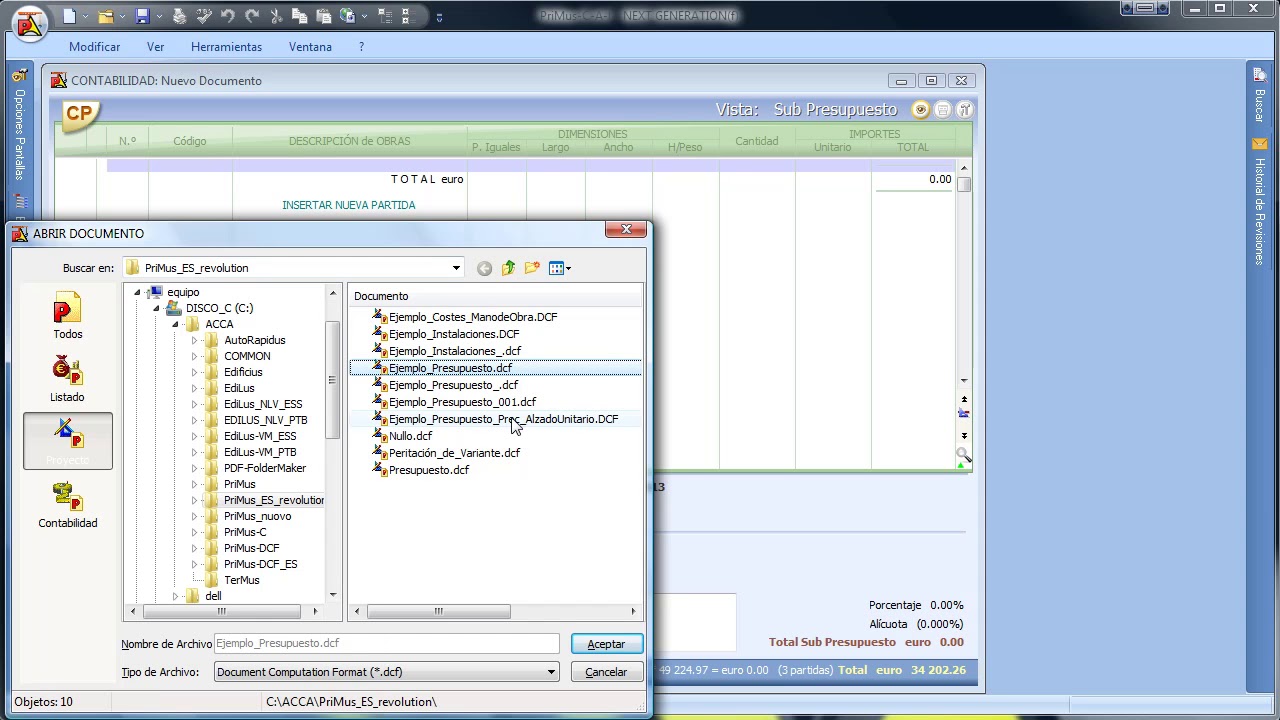Open the Historial de Revisiones side panel
Viewport: 1280px width, 720px height.
[1260, 203]
